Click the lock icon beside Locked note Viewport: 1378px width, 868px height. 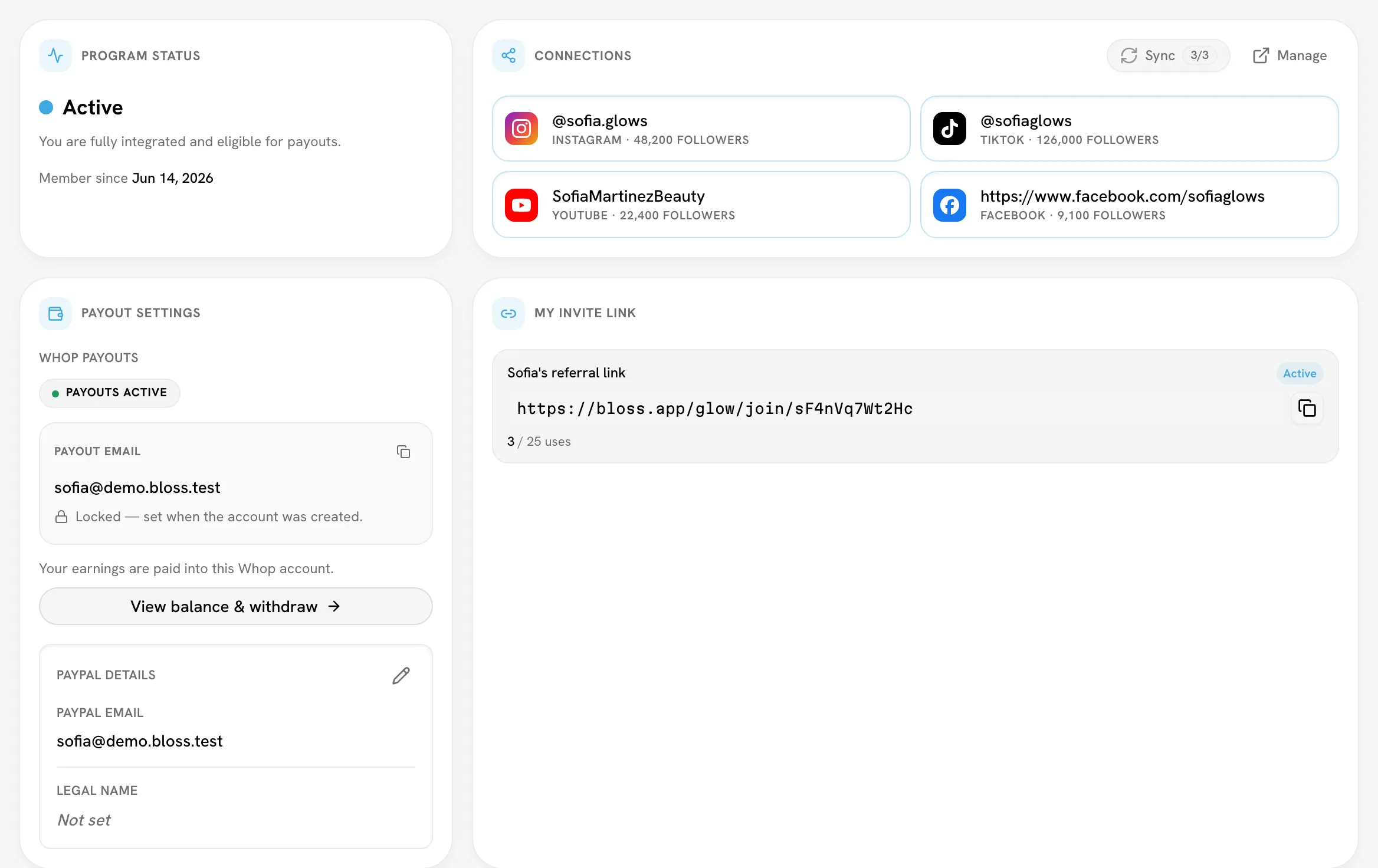61,517
